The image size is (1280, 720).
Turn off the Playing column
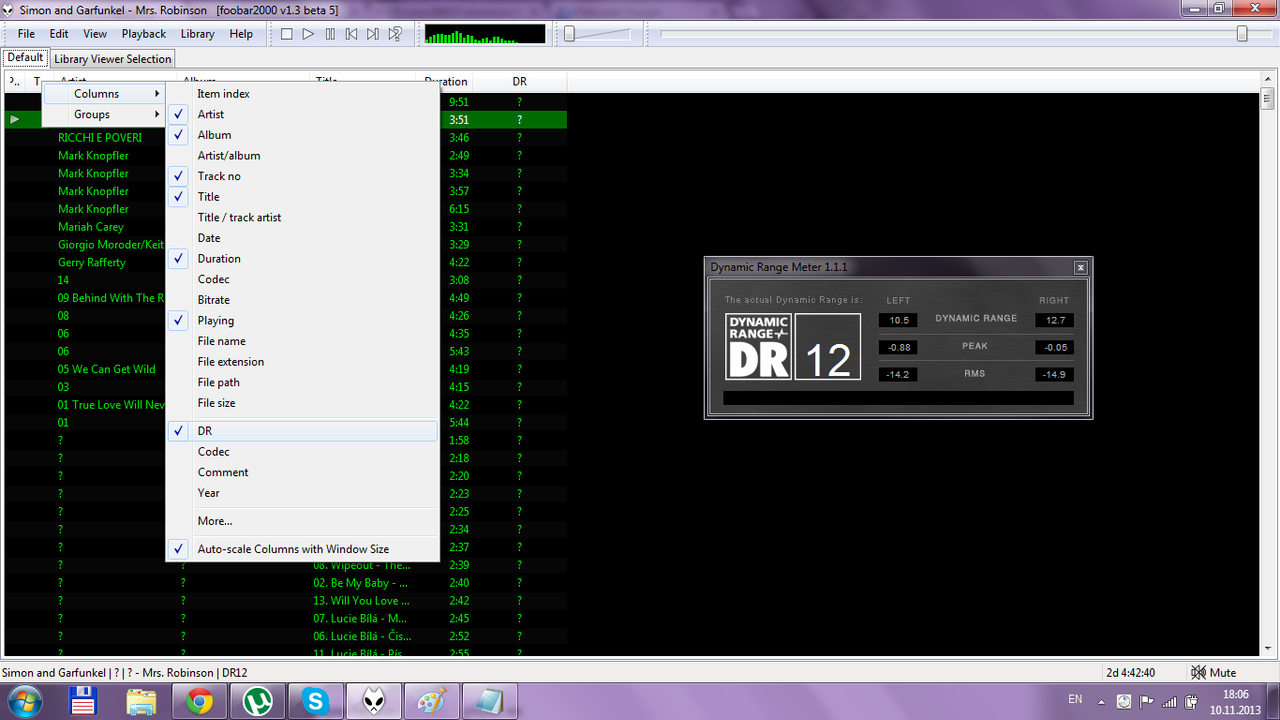(x=302, y=320)
